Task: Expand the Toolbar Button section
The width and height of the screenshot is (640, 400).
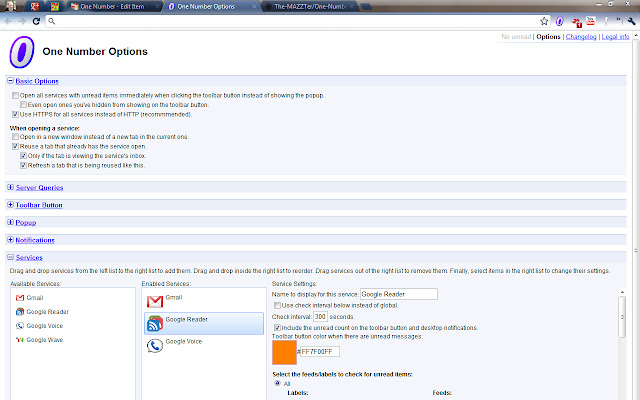Action: point(11,205)
